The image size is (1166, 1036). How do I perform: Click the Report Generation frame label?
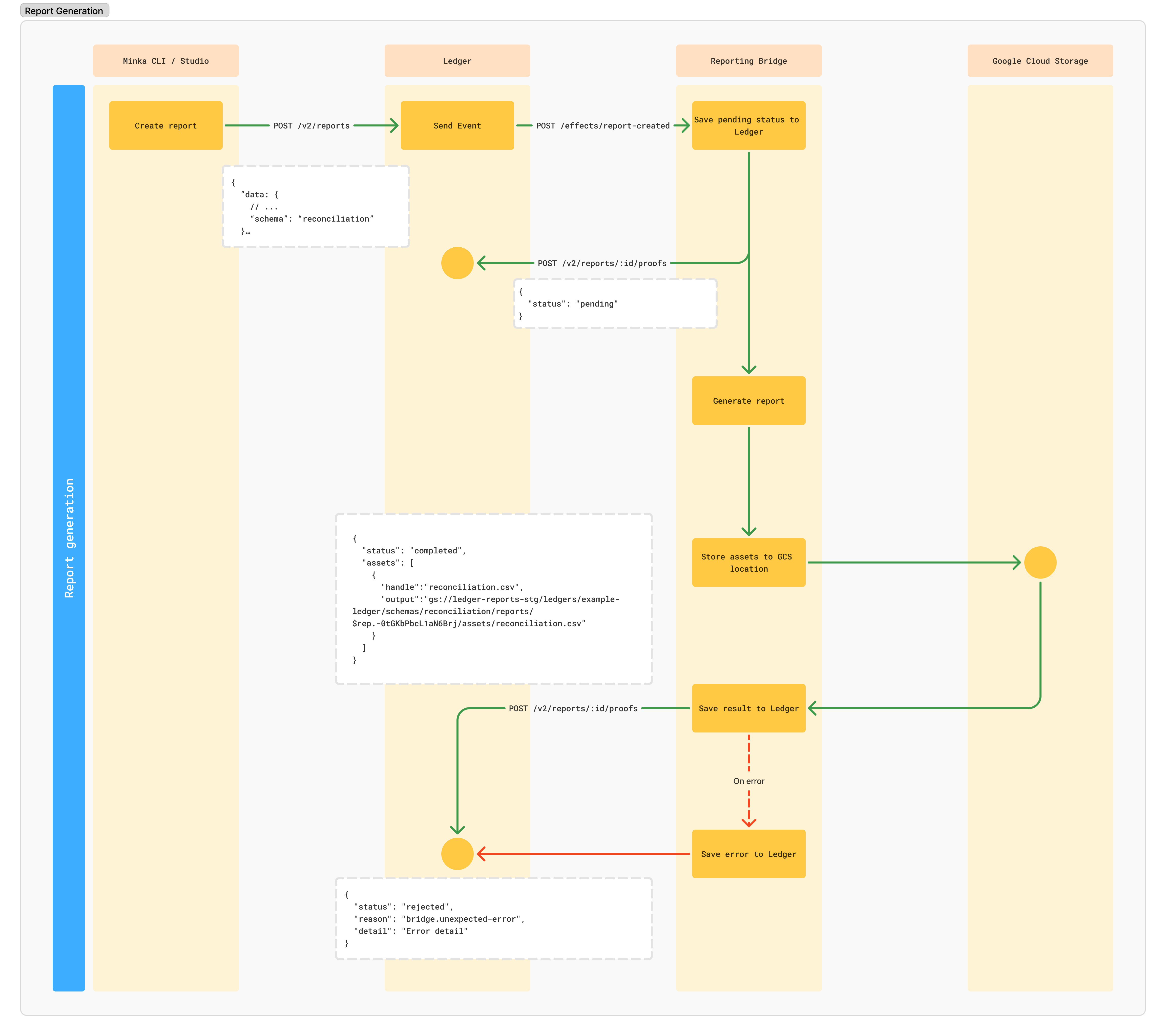[64, 11]
